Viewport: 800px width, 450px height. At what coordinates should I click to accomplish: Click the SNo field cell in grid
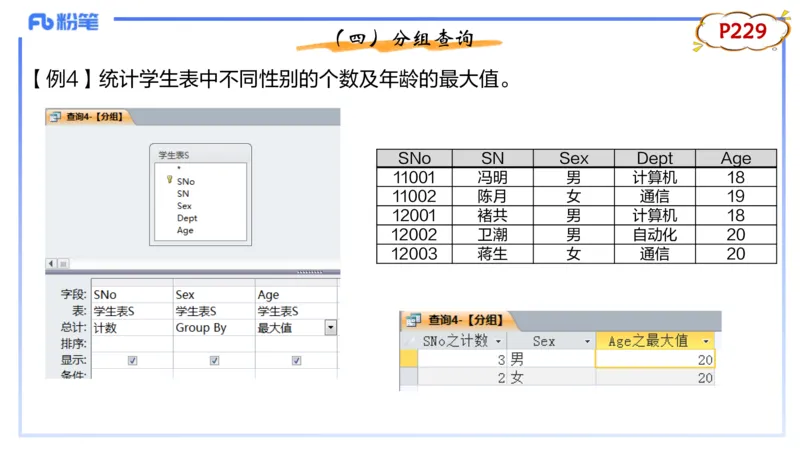(132, 295)
